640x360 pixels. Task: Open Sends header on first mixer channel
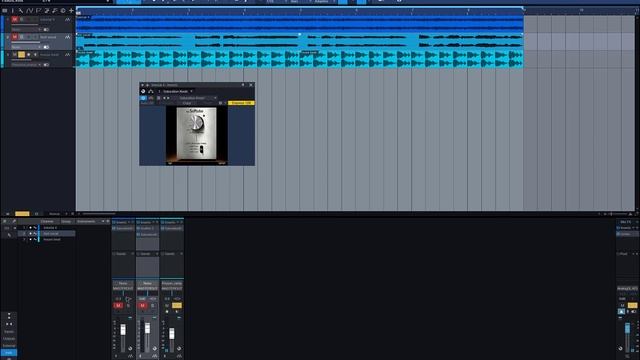click(123, 254)
